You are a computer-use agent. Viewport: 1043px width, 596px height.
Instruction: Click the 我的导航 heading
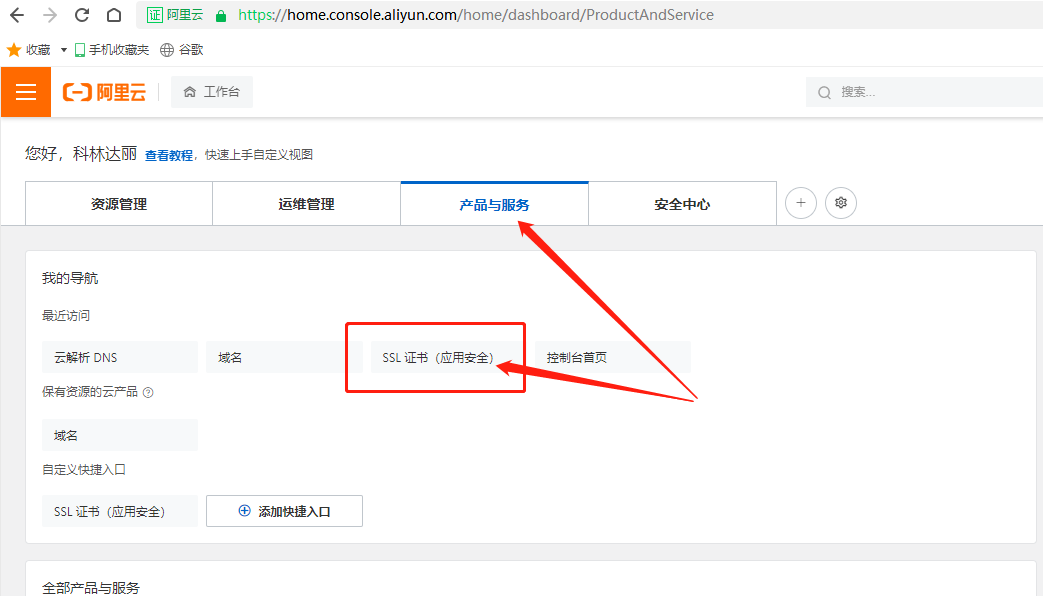pyautogui.click(x=70, y=278)
